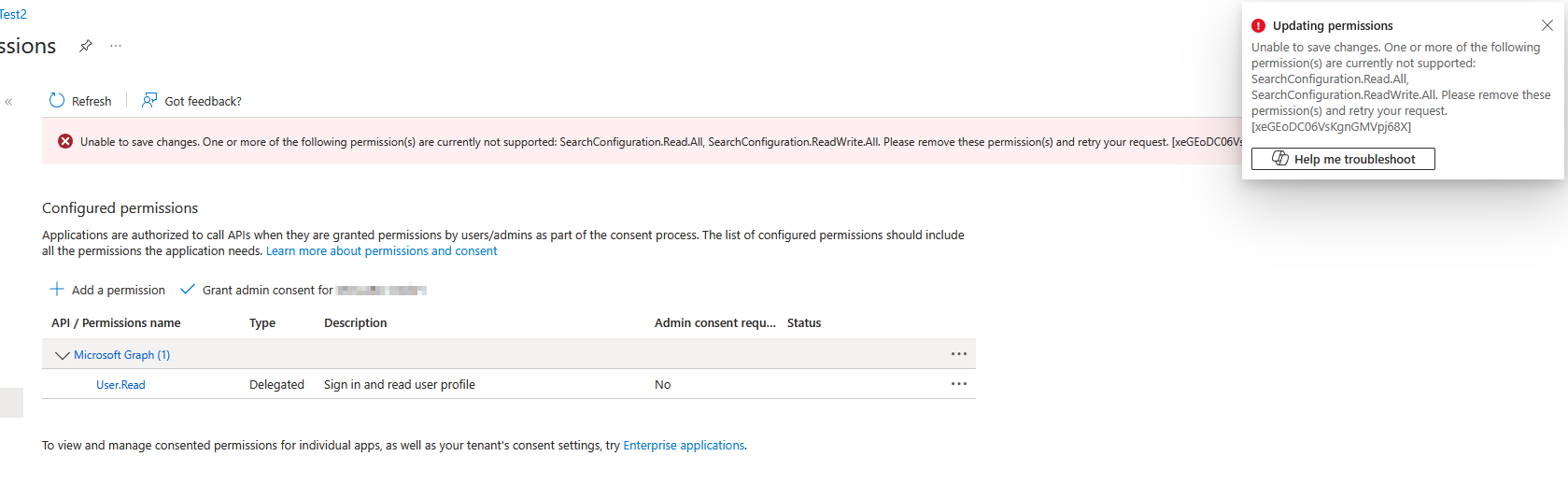
Task: Navigate to Test2 breadcrumb
Action: click(13, 14)
